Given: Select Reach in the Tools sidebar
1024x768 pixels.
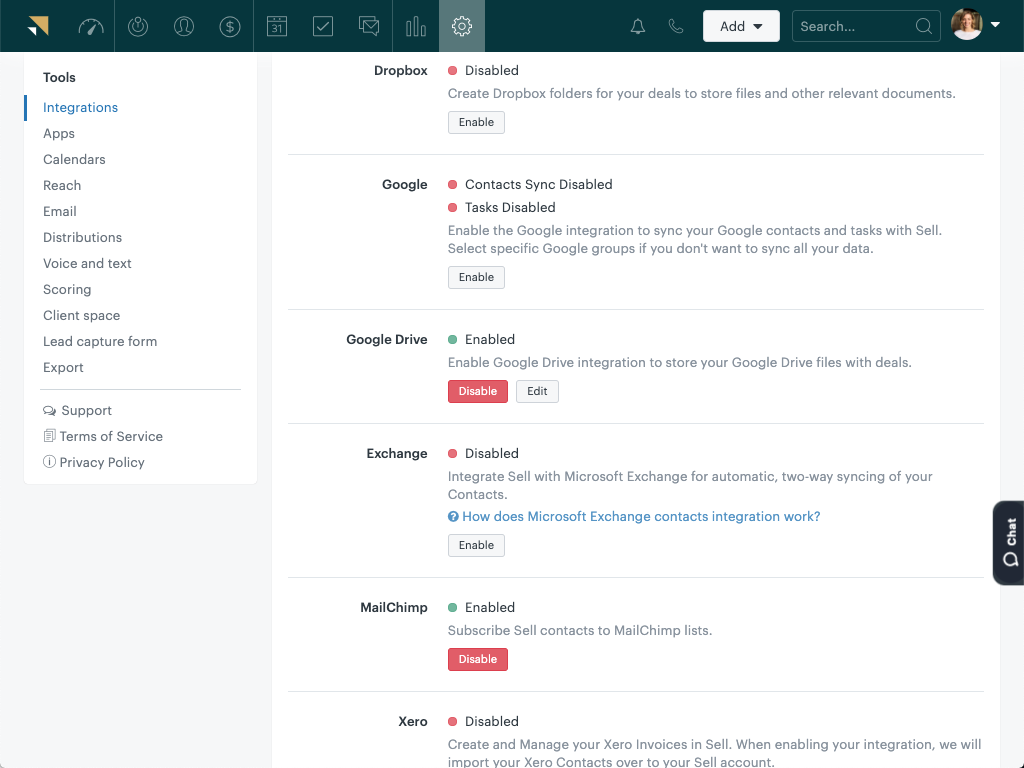Looking at the screenshot, I should tap(62, 185).
